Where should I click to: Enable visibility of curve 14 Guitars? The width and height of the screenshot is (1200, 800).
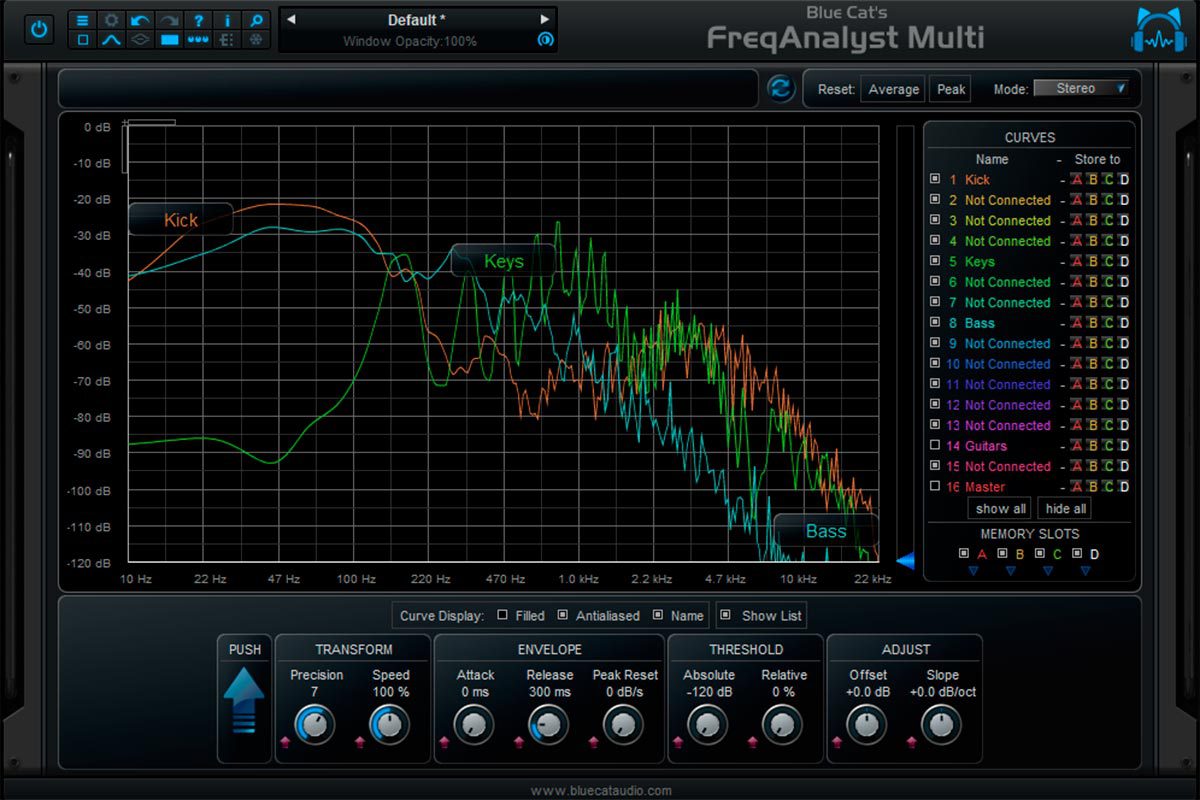point(935,446)
